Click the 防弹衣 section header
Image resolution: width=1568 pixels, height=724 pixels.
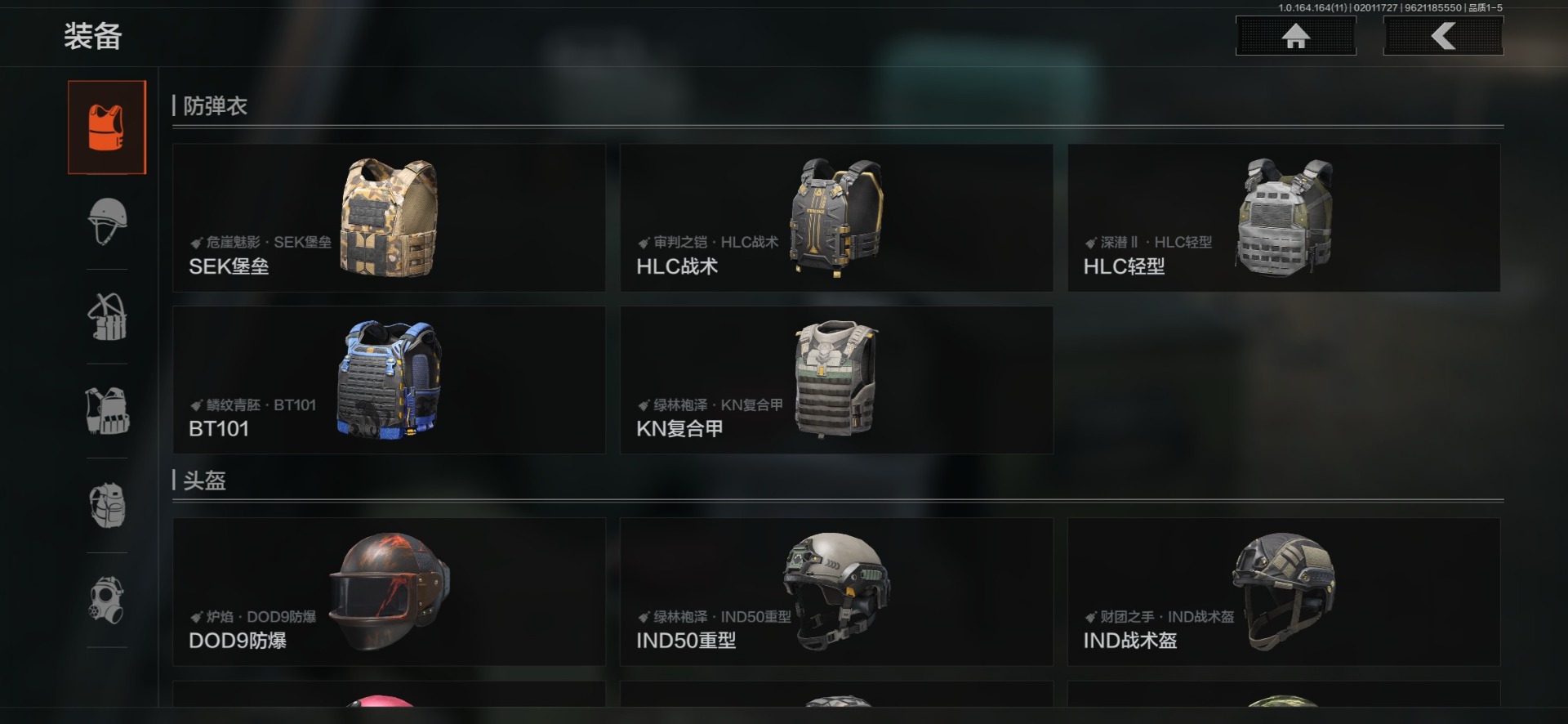click(x=215, y=106)
